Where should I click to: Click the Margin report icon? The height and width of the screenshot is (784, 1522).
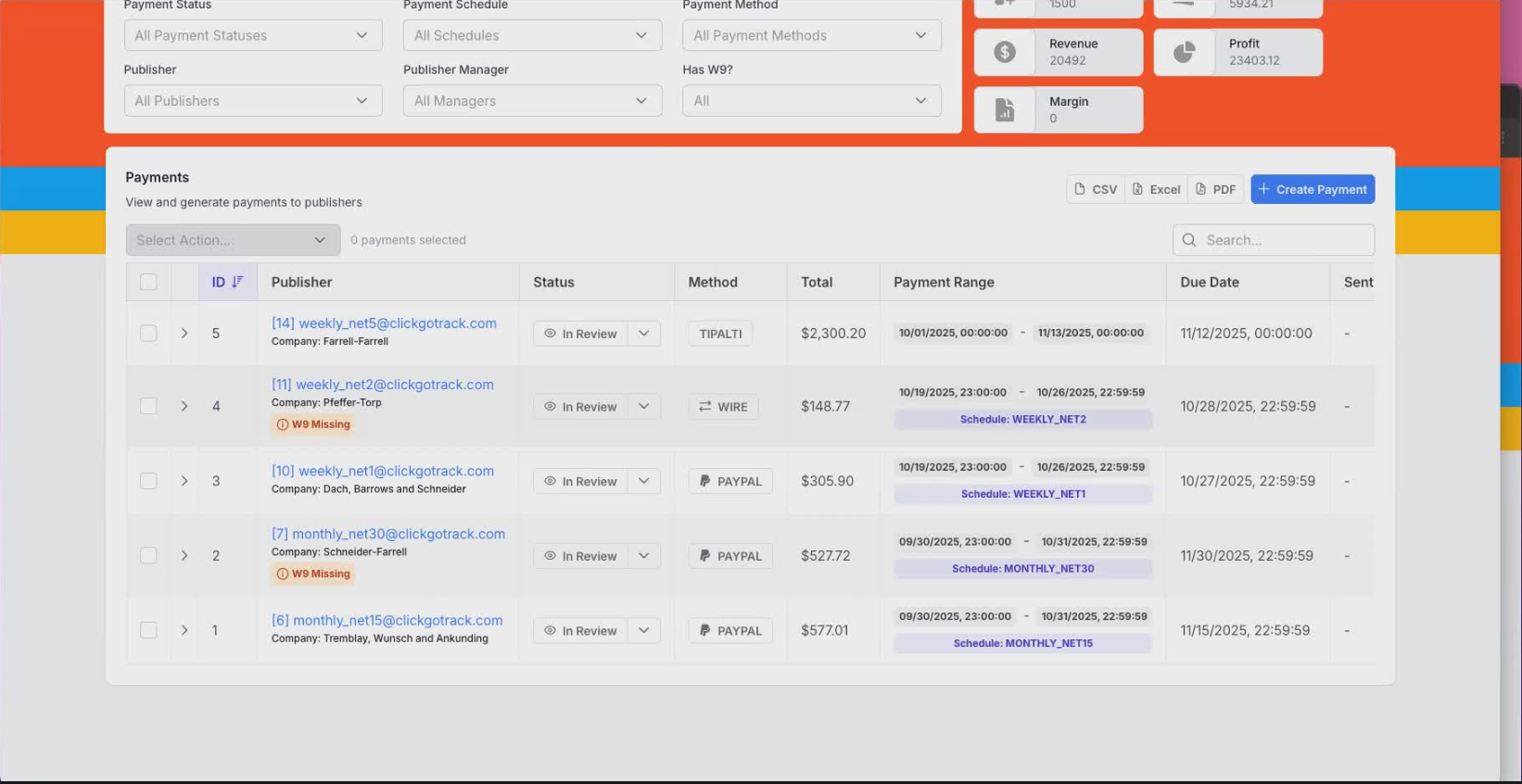pyautogui.click(x=1005, y=110)
